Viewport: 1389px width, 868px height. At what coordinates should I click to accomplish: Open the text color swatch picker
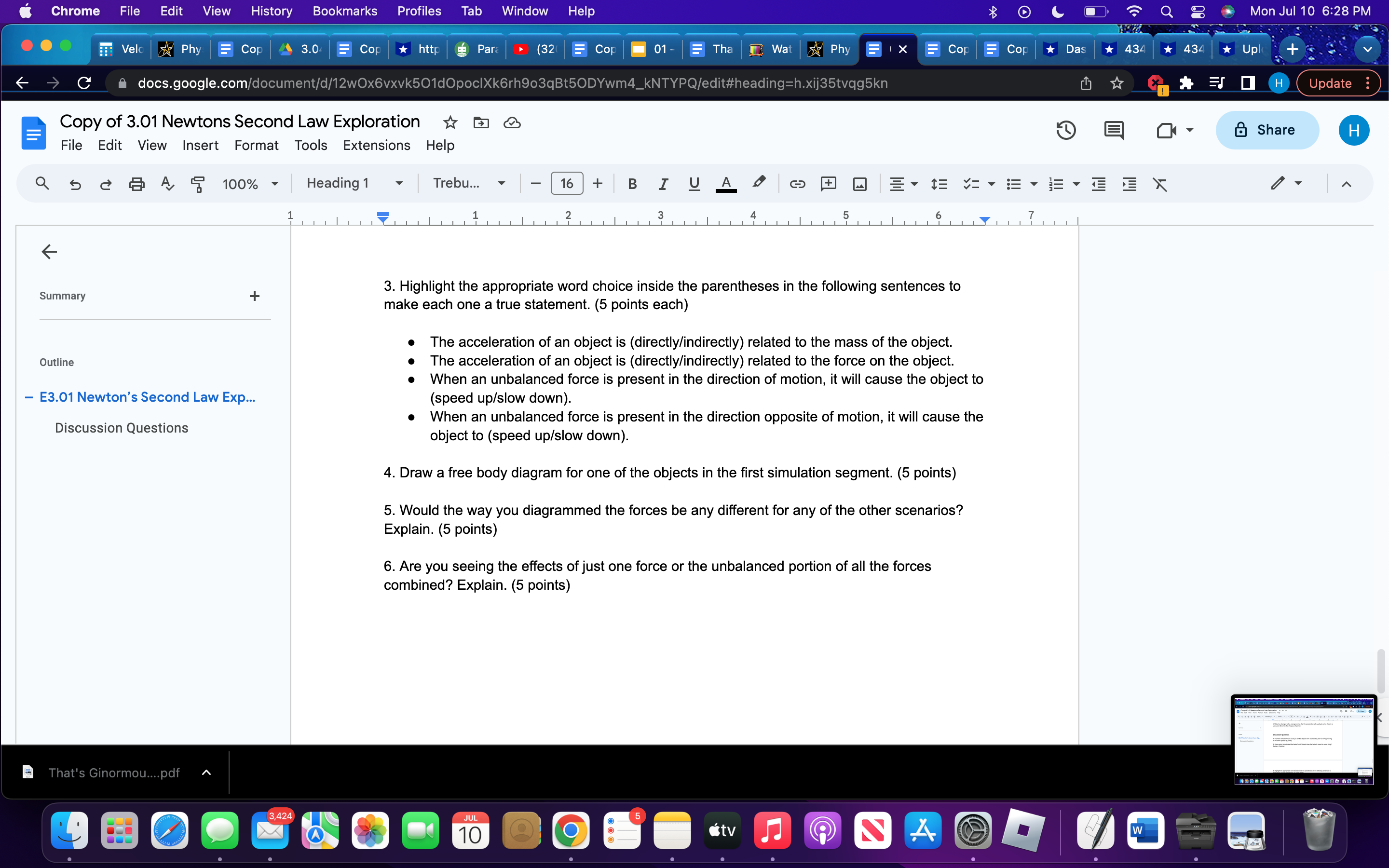tap(726, 184)
